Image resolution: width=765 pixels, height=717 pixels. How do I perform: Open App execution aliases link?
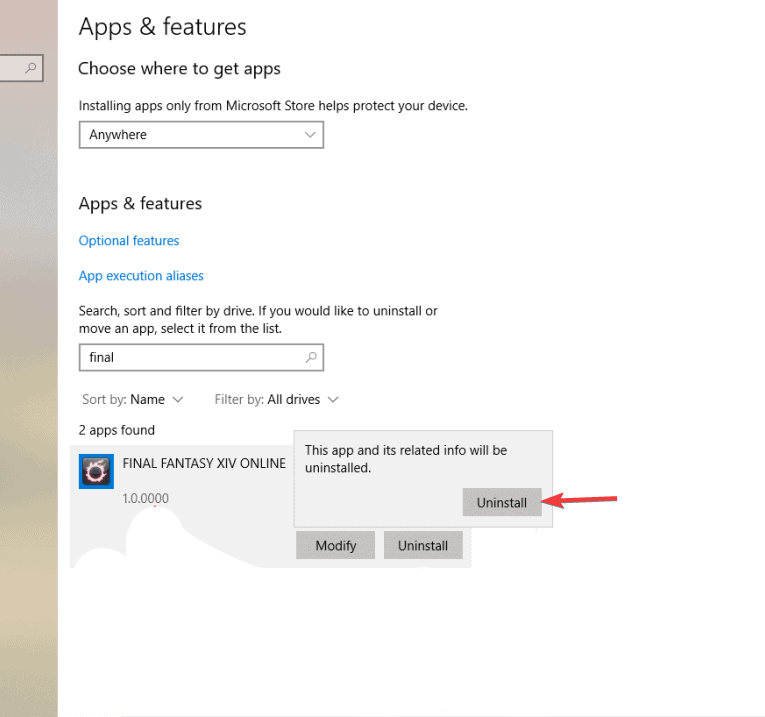point(141,276)
